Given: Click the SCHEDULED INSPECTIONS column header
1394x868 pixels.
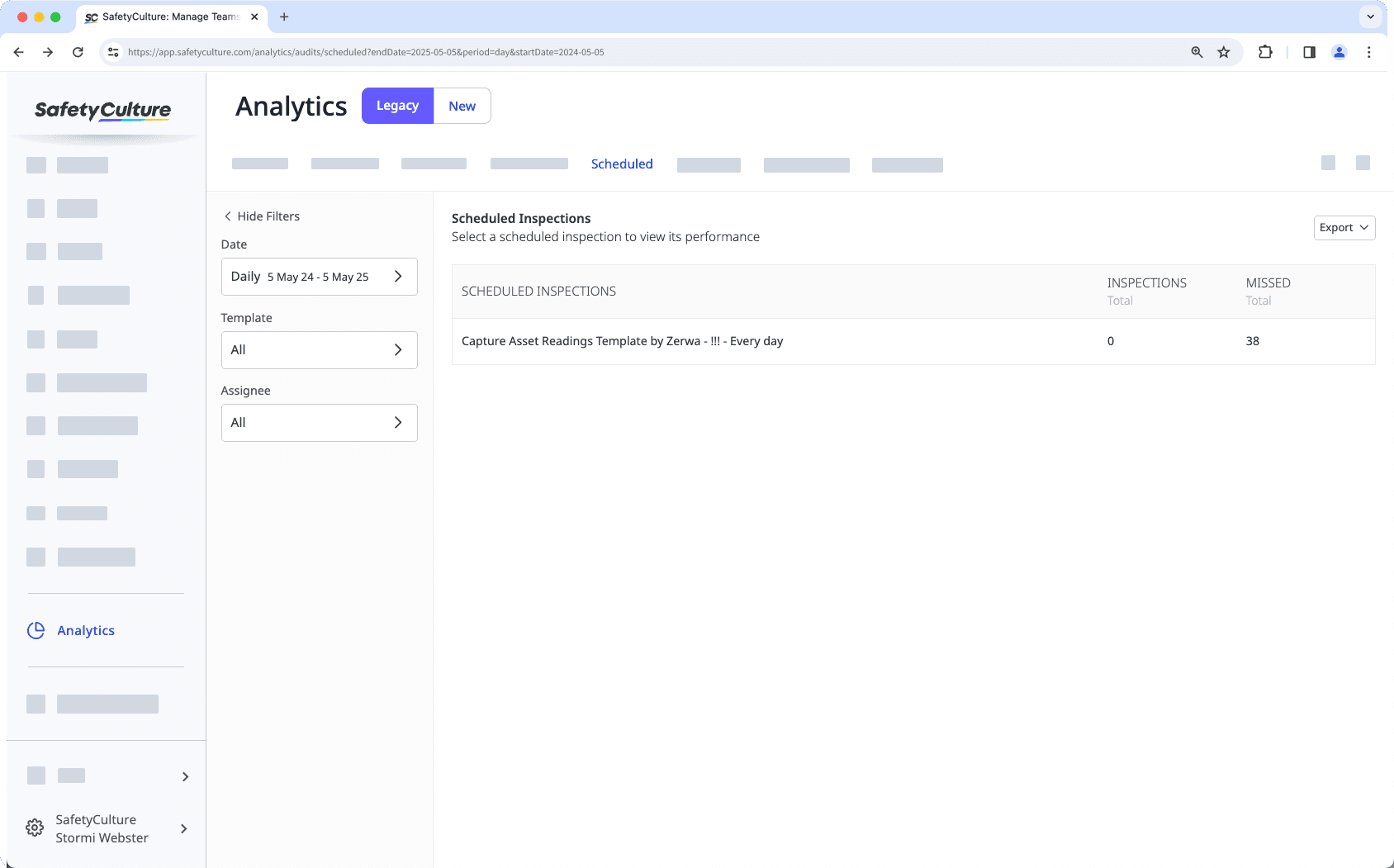Looking at the screenshot, I should click(x=538, y=292).
